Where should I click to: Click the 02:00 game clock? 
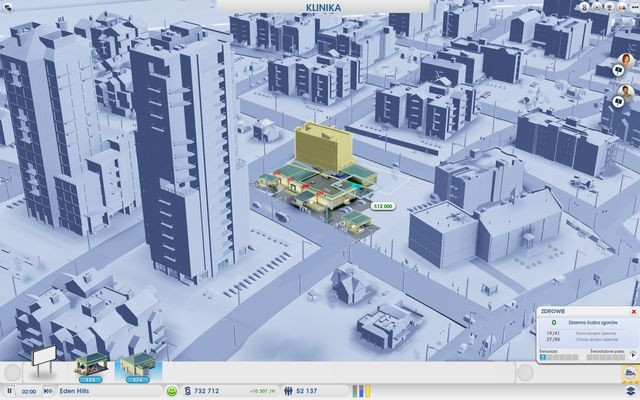(x=29, y=391)
